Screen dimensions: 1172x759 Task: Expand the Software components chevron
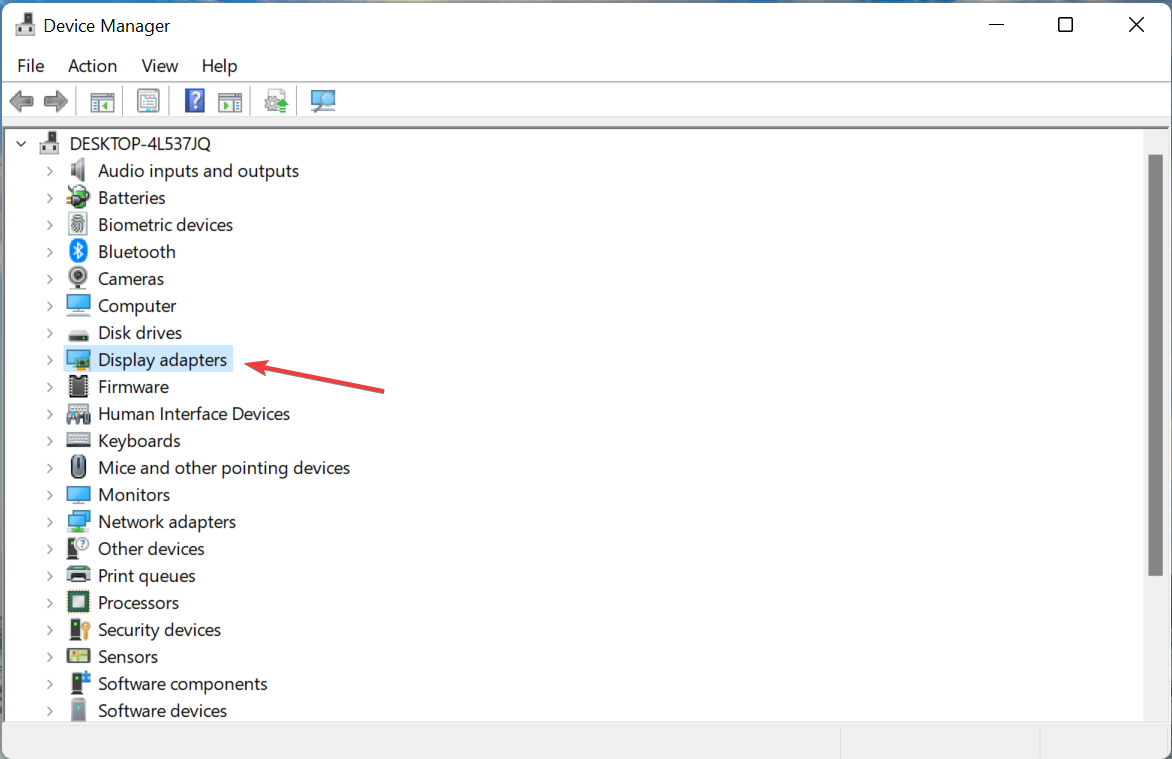[49, 684]
